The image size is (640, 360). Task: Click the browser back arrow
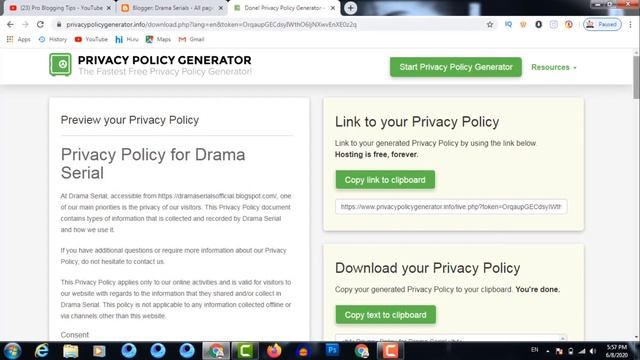(10, 24)
